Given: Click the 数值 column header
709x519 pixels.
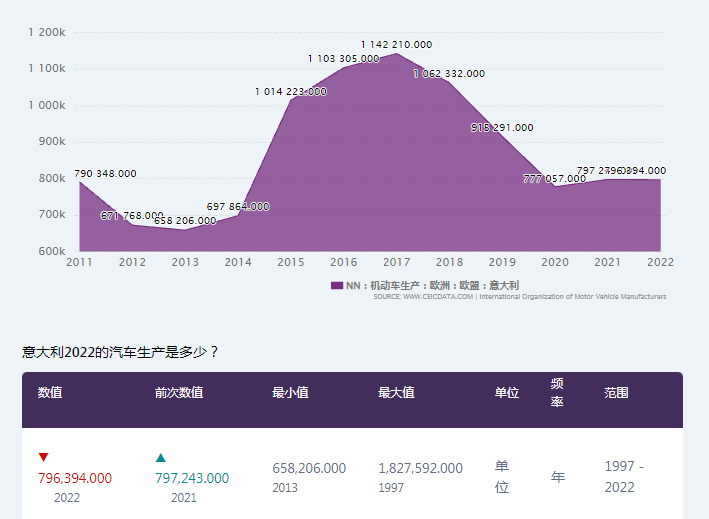Looking at the screenshot, I should point(50,392).
